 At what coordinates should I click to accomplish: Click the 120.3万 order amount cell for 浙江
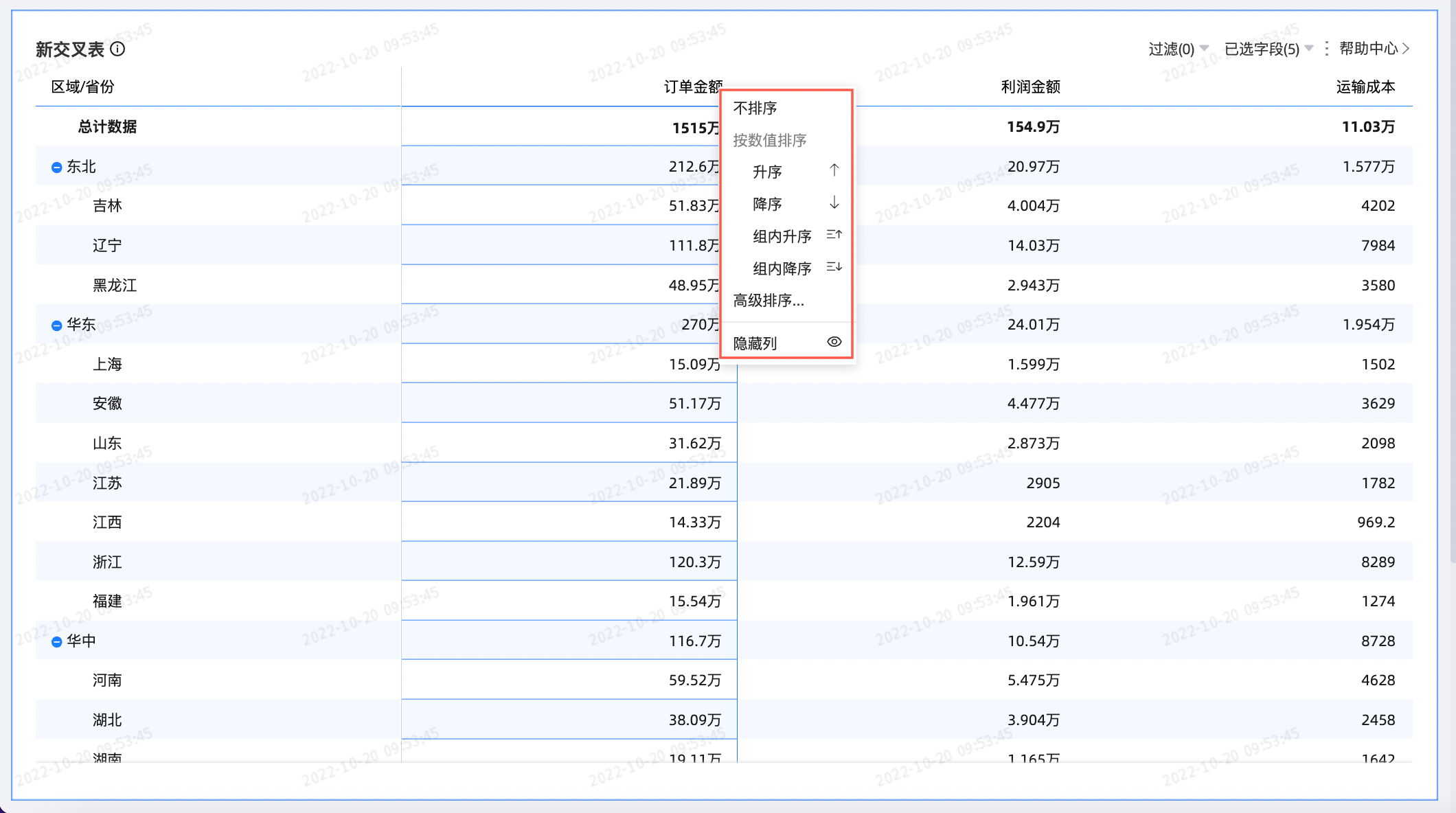click(x=695, y=562)
